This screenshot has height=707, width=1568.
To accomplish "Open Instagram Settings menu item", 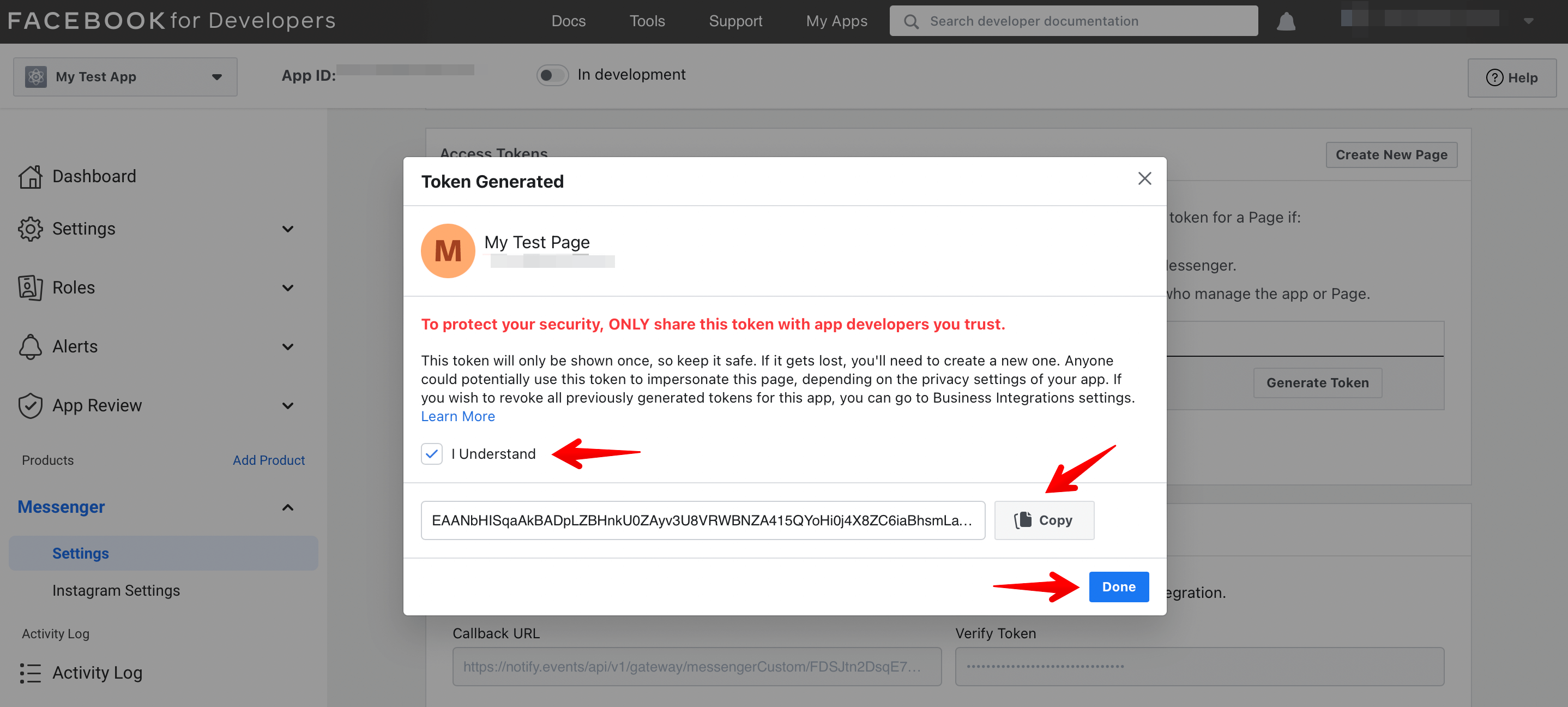I will [116, 590].
